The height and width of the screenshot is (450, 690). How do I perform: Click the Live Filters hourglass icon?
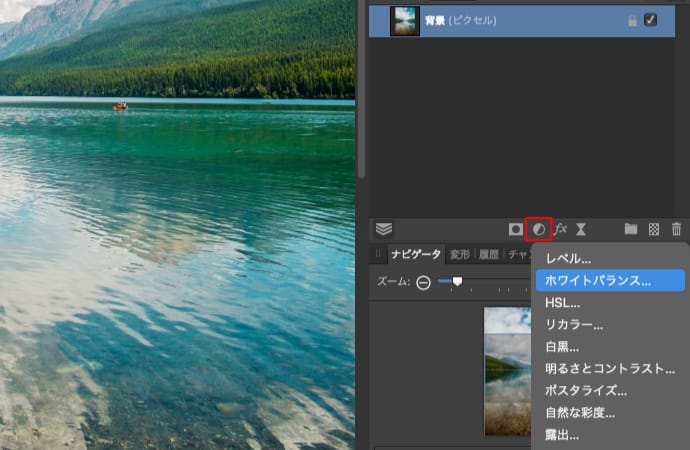[581, 229]
